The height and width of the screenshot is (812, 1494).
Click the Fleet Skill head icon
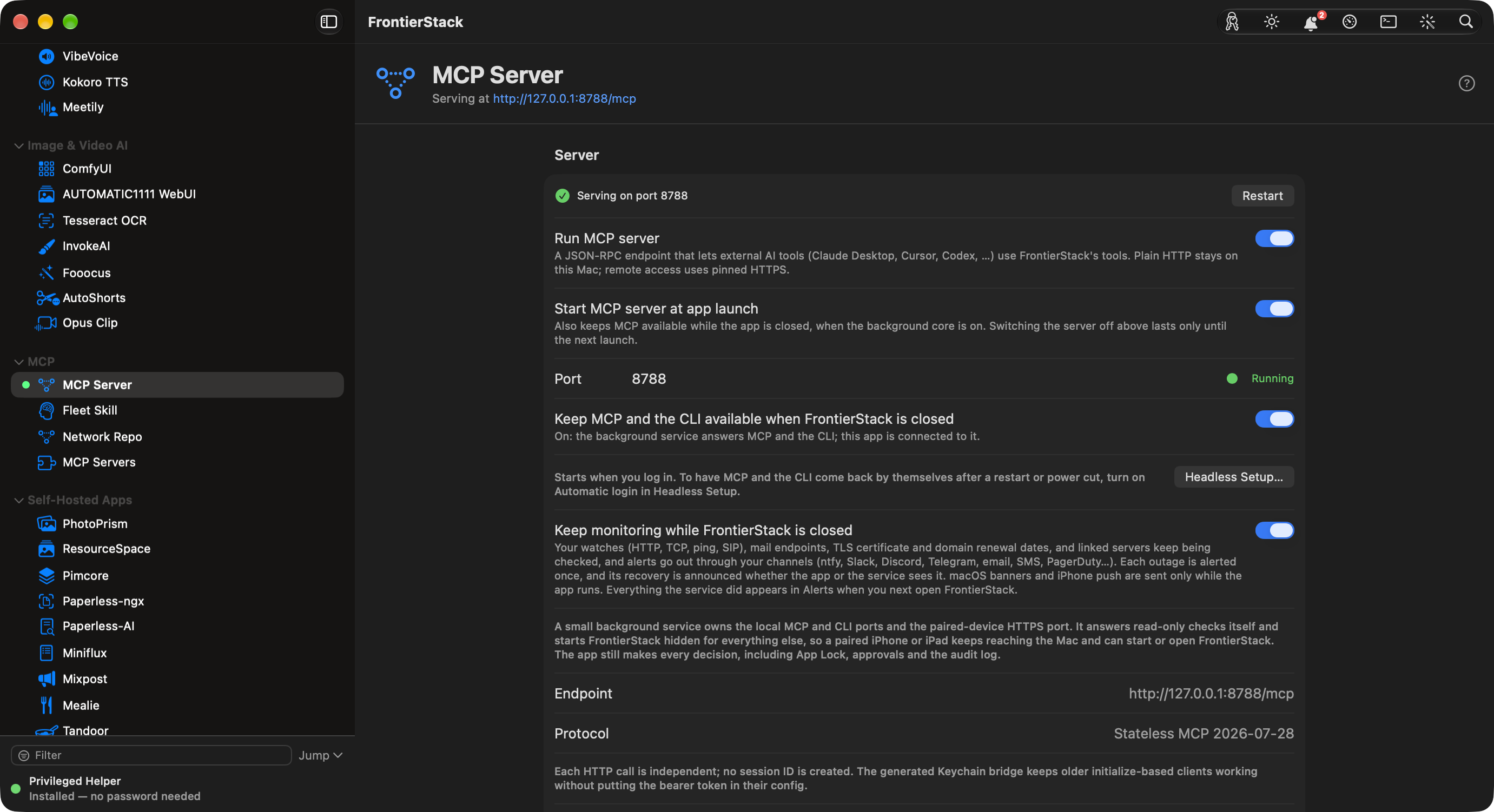(47, 410)
